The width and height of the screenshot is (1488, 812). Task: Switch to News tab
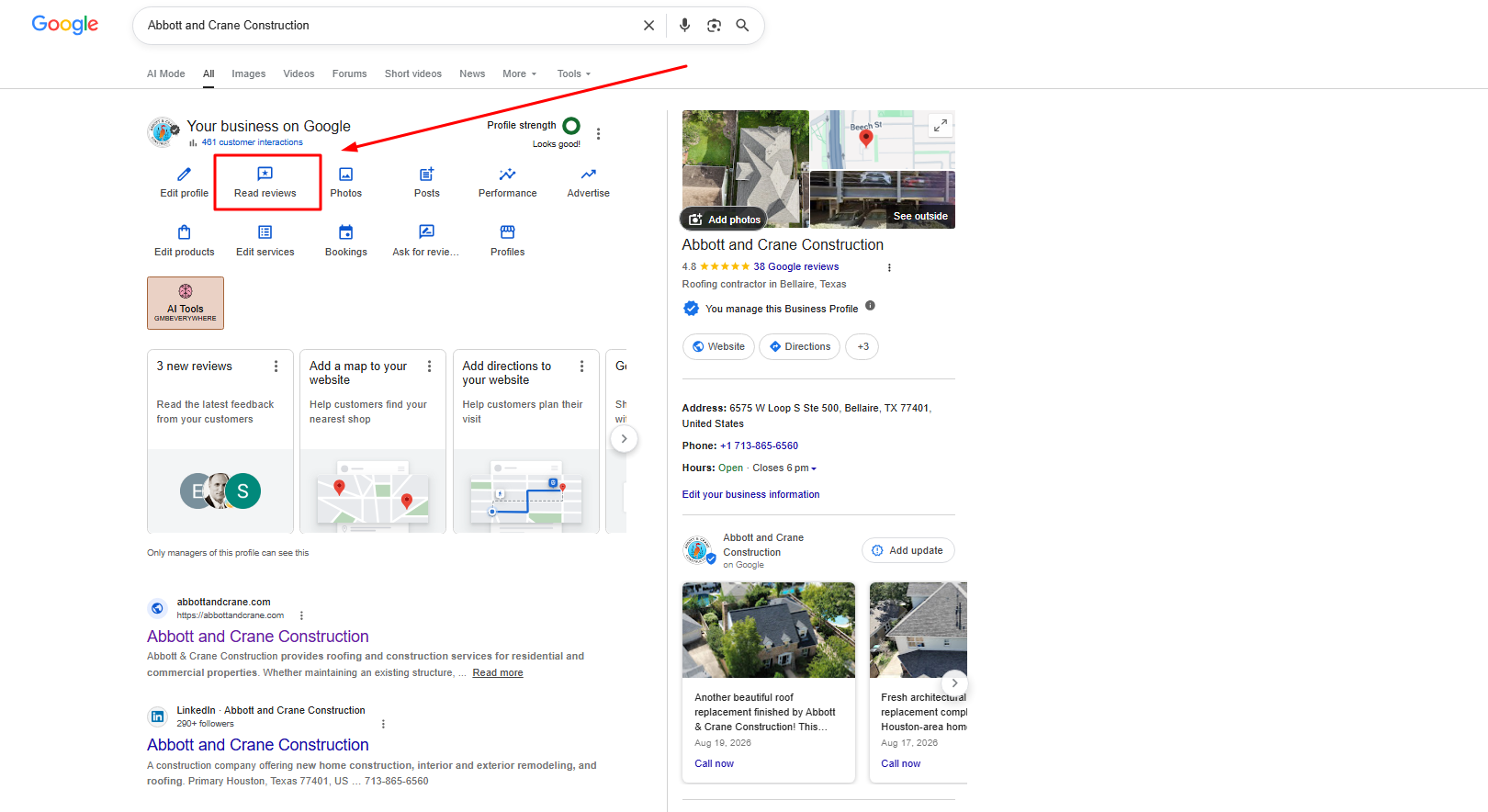[472, 73]
